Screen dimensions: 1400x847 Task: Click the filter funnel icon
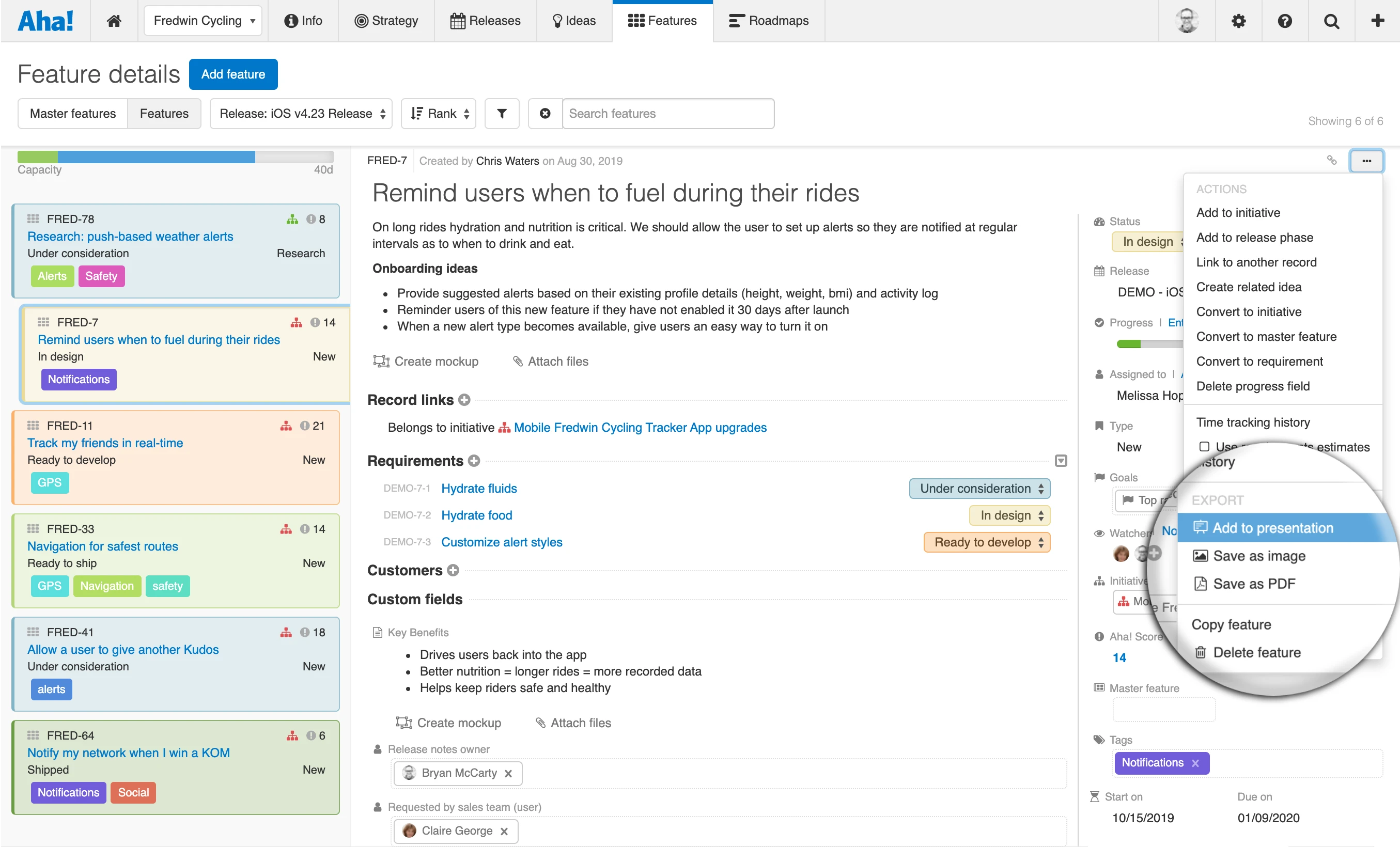pyautogui.click(x=501, y=114)
